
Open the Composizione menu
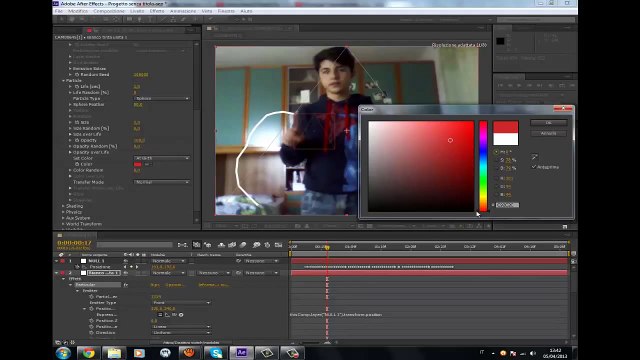[x=109, y=11]
